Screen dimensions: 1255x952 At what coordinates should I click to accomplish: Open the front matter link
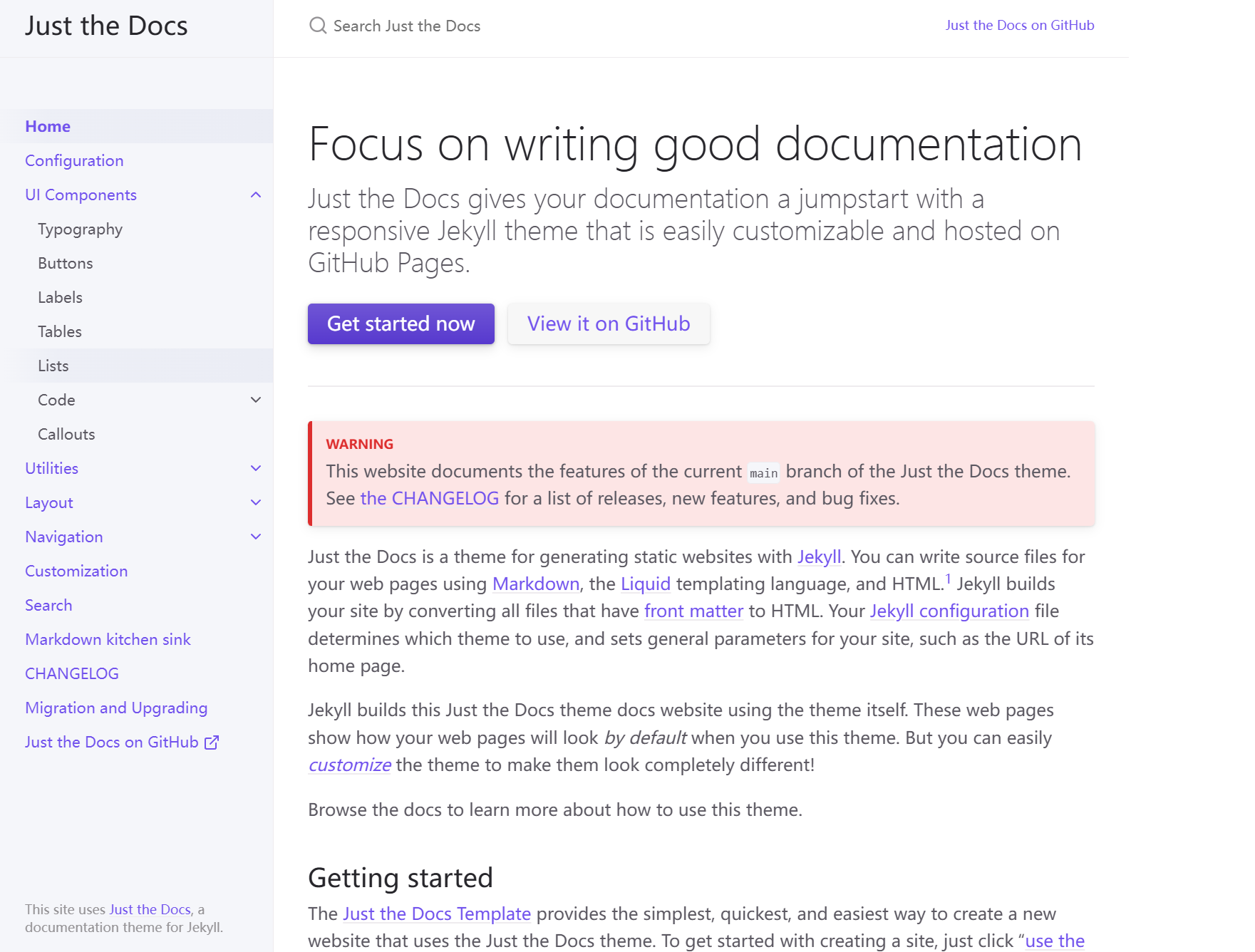pyautogui.click(x=693, y=611)
